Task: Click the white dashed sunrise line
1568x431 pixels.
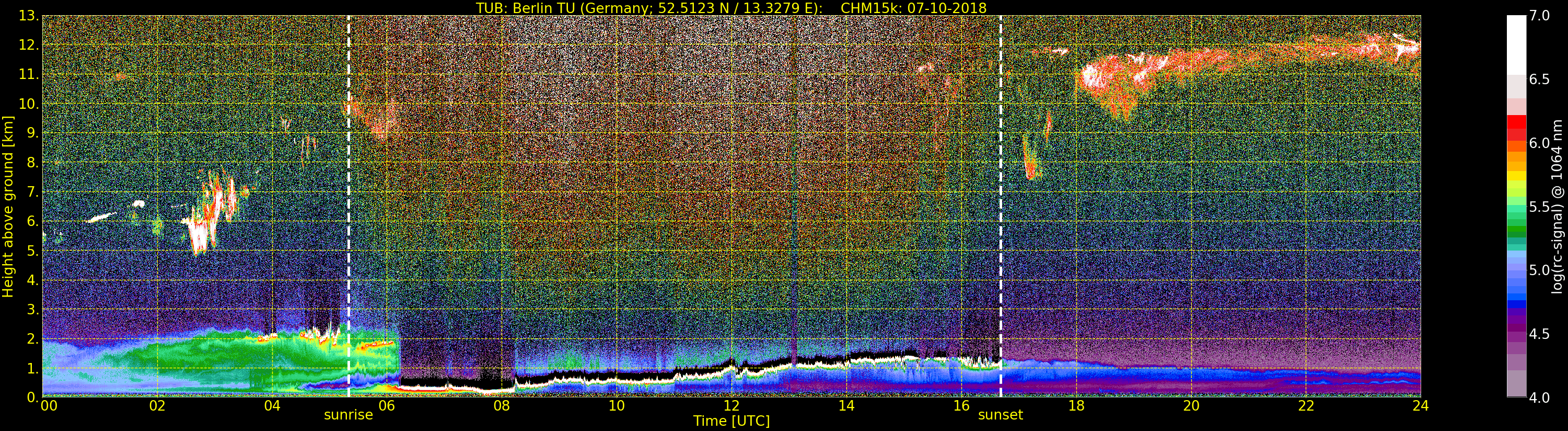Action: [348, 206]
